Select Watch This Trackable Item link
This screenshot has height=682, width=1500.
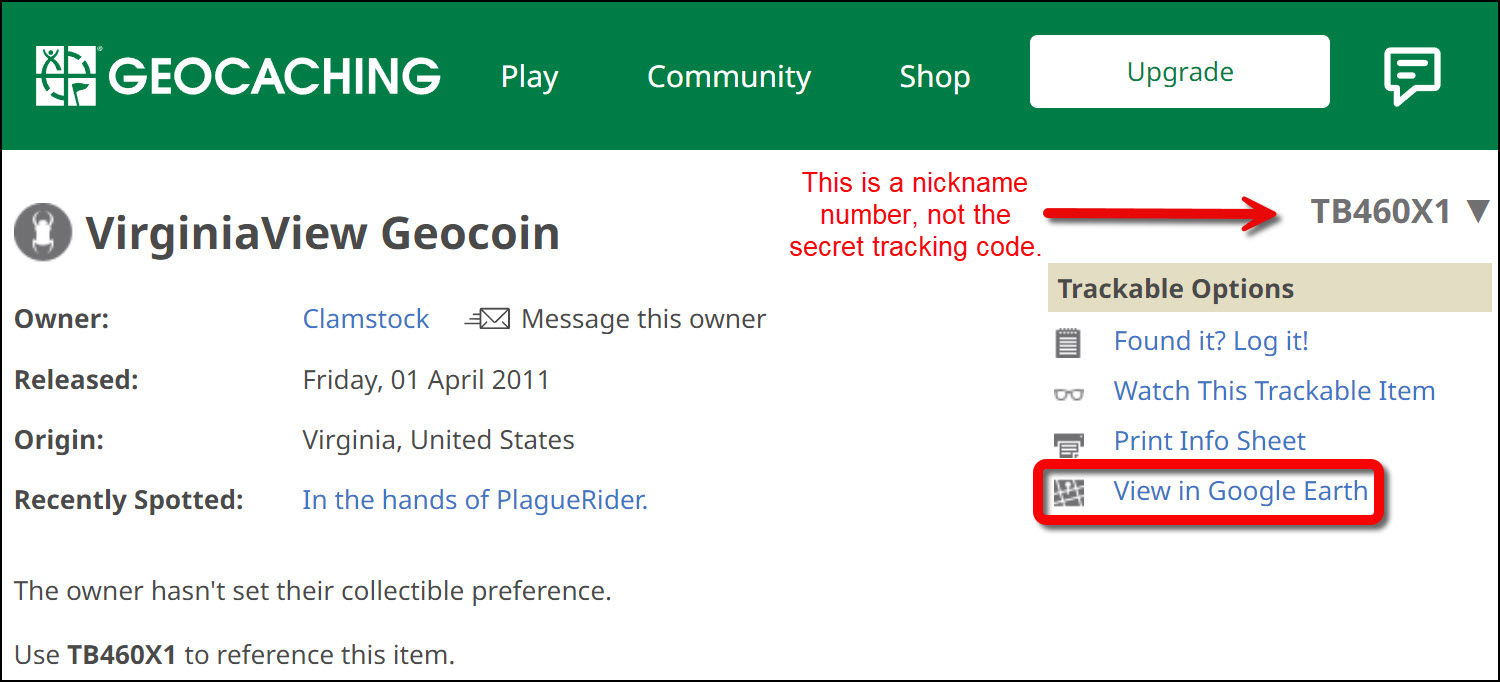click(x=1274, y=391)
